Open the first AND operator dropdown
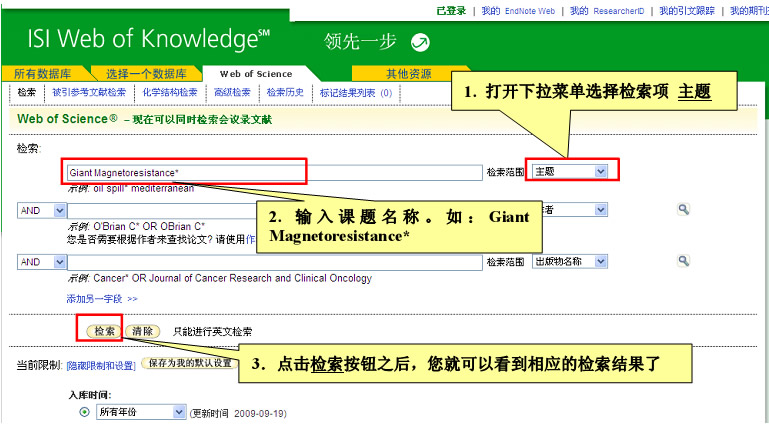This screenshot has width=769, height=434. point(42,210)
